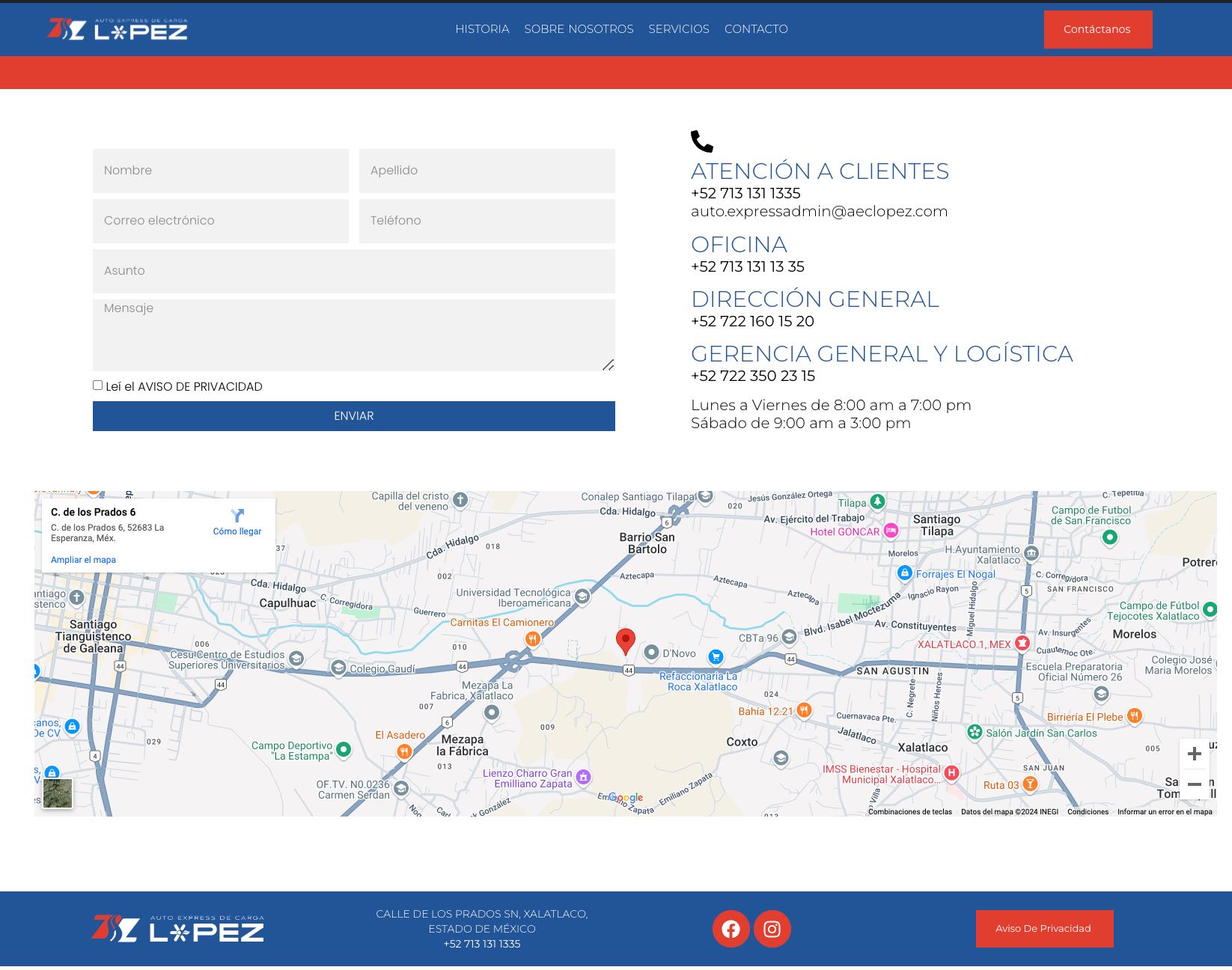This screenshot has width=1232, height=970.
Task: Click the Cómo llegar directions icon
Action: tap(237, 516)
